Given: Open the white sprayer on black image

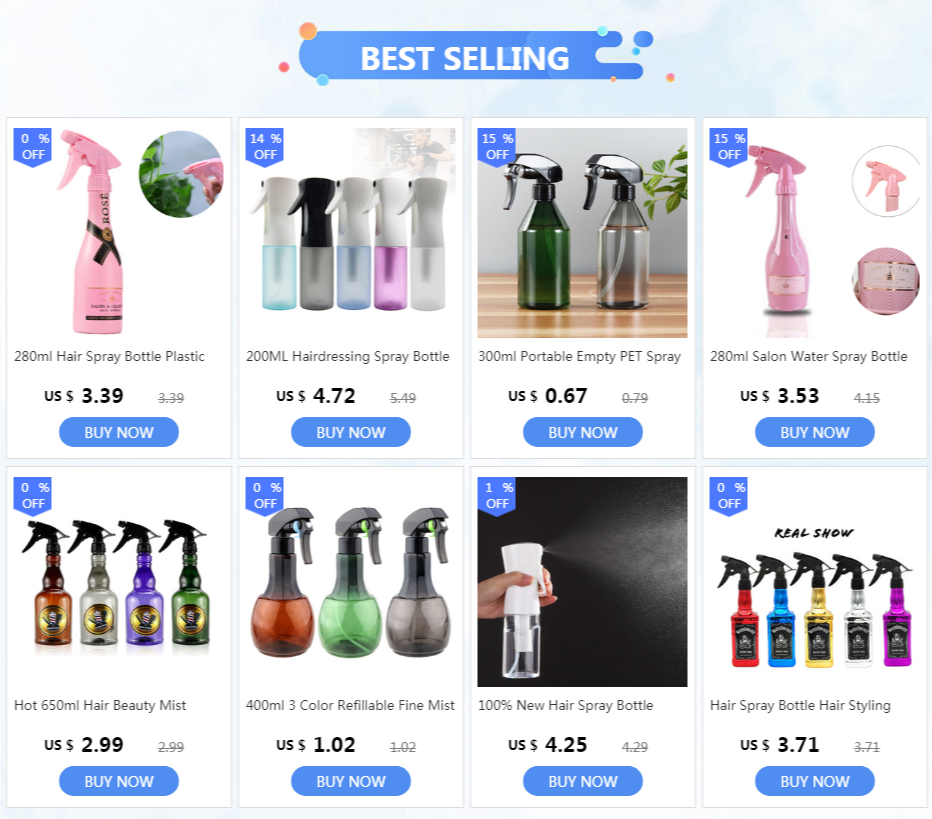Looking at the screenshot, I should pyautogui.click(x=582, y=582).
